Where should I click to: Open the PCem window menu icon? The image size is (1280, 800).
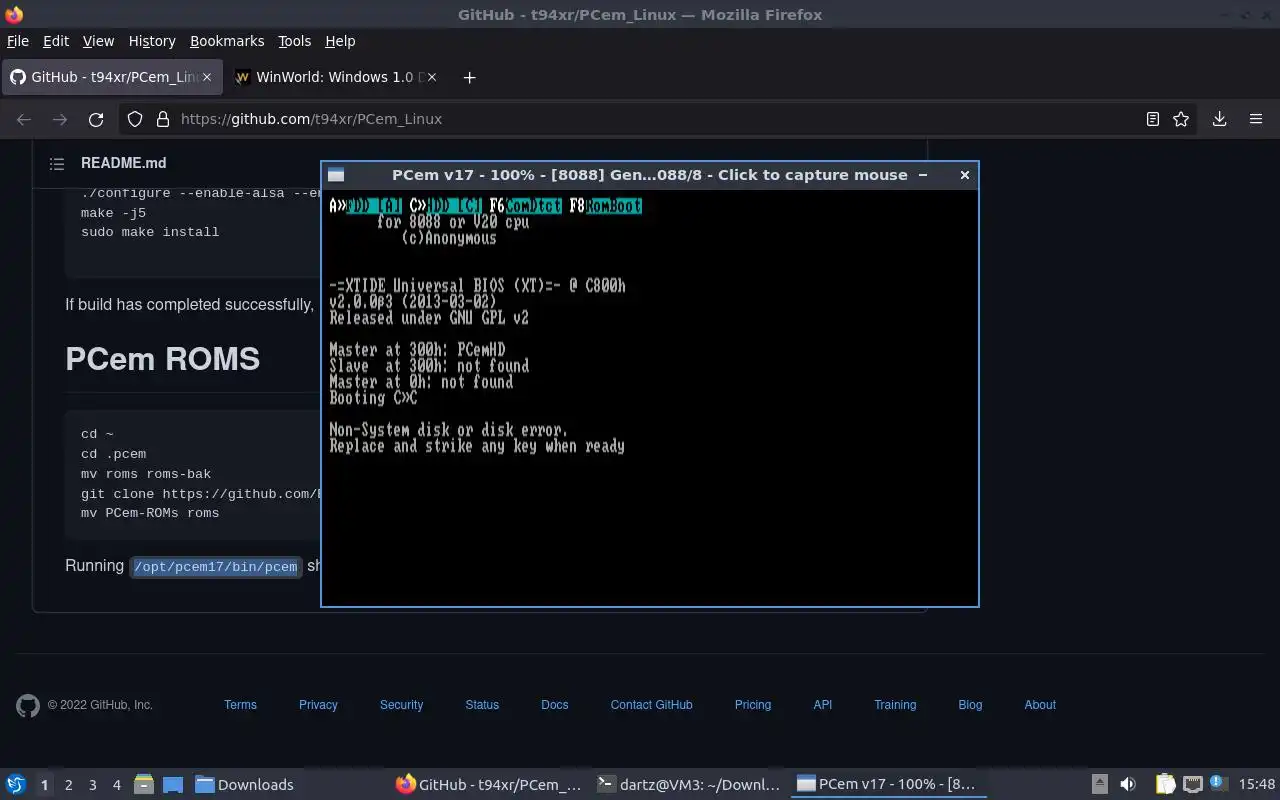[x=336, y=175]
